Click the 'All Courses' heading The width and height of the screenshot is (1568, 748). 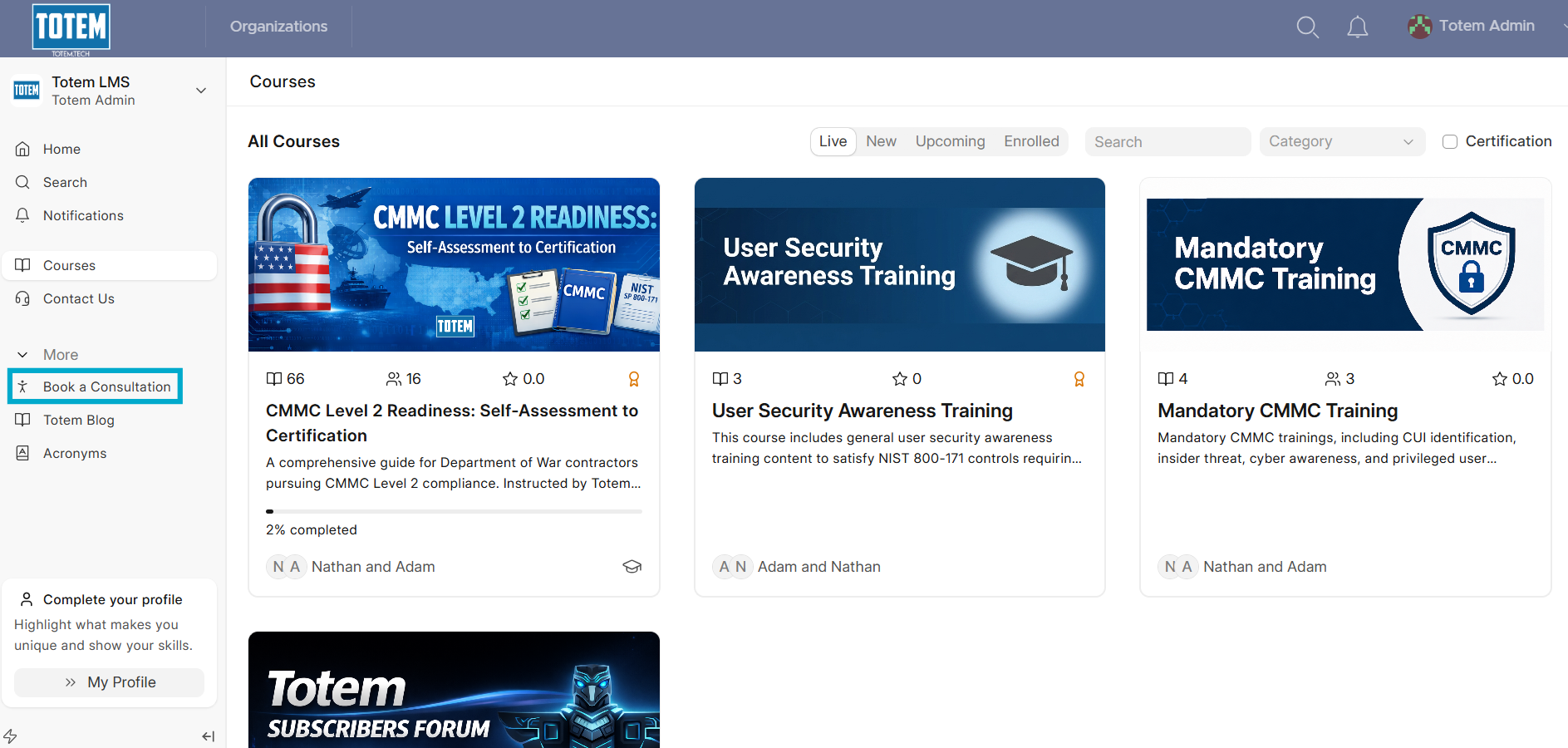pyautogui.click(x=294, y=141)
